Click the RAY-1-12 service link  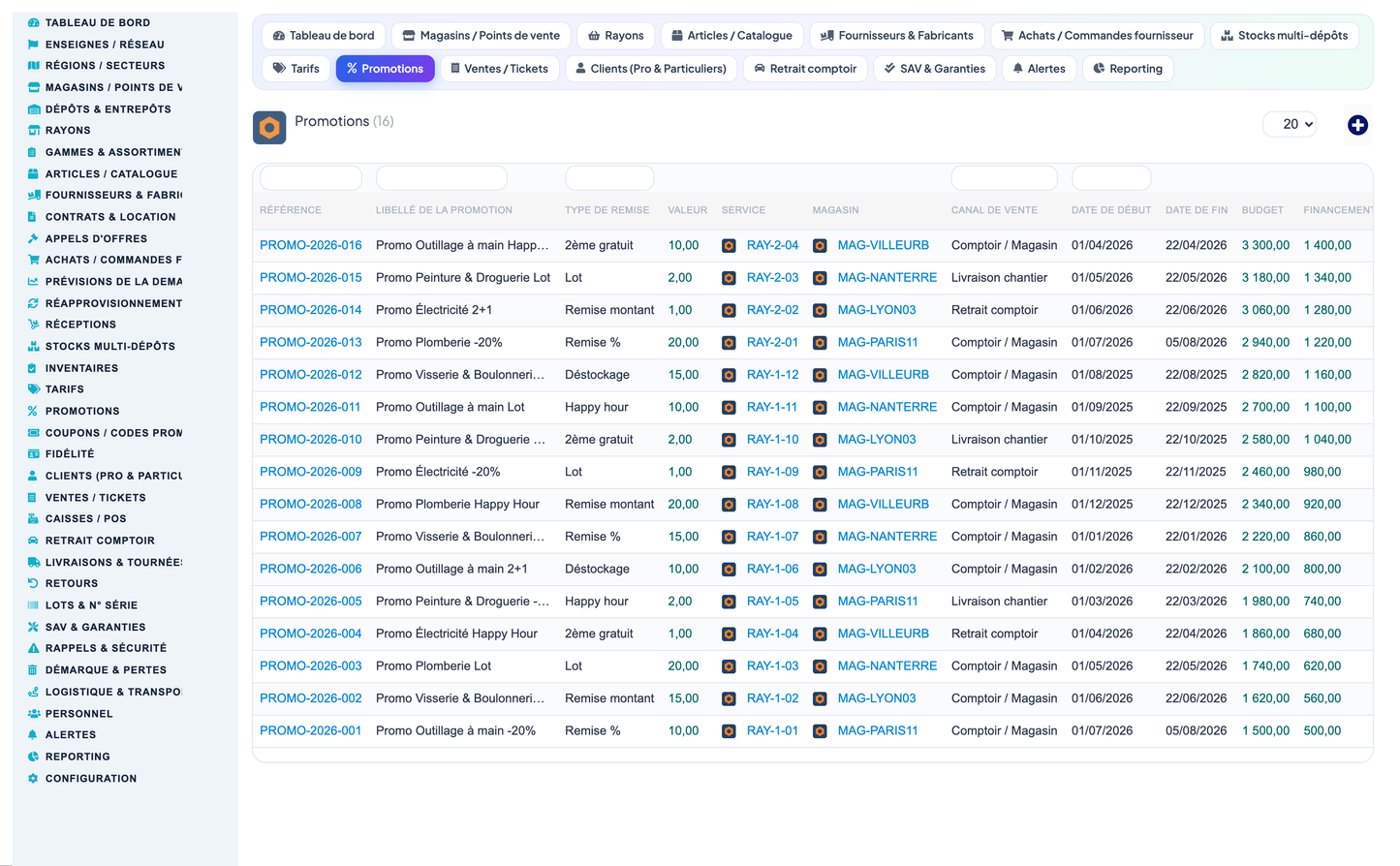773,375
